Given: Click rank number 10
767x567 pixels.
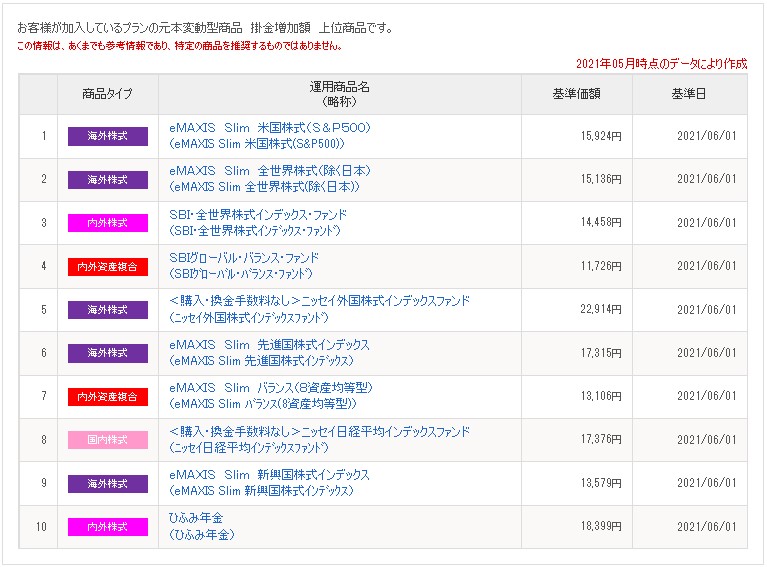Looking at the screenshot, I should tap(41, 527).
